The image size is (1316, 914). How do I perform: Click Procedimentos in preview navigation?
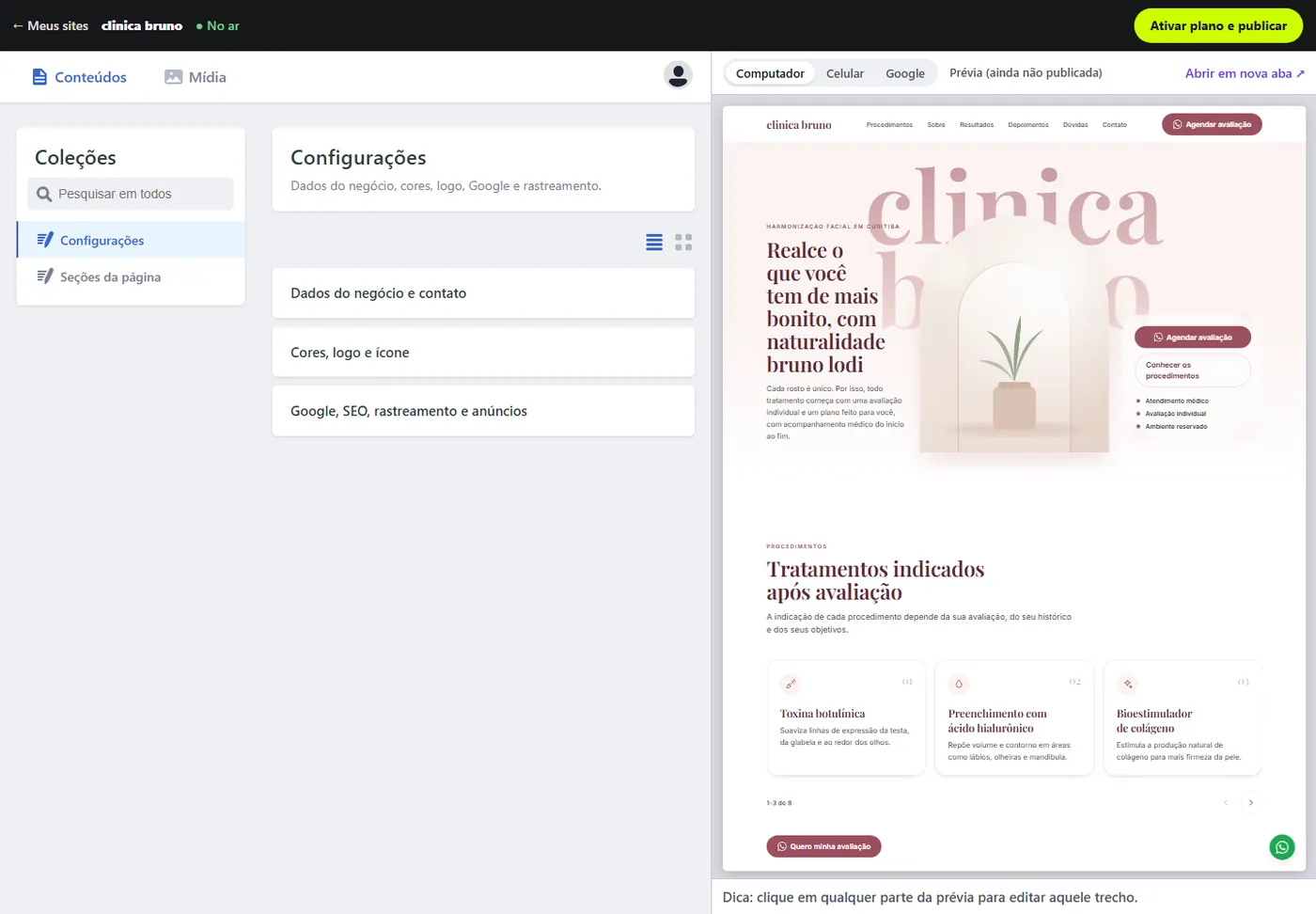(889, 125)
